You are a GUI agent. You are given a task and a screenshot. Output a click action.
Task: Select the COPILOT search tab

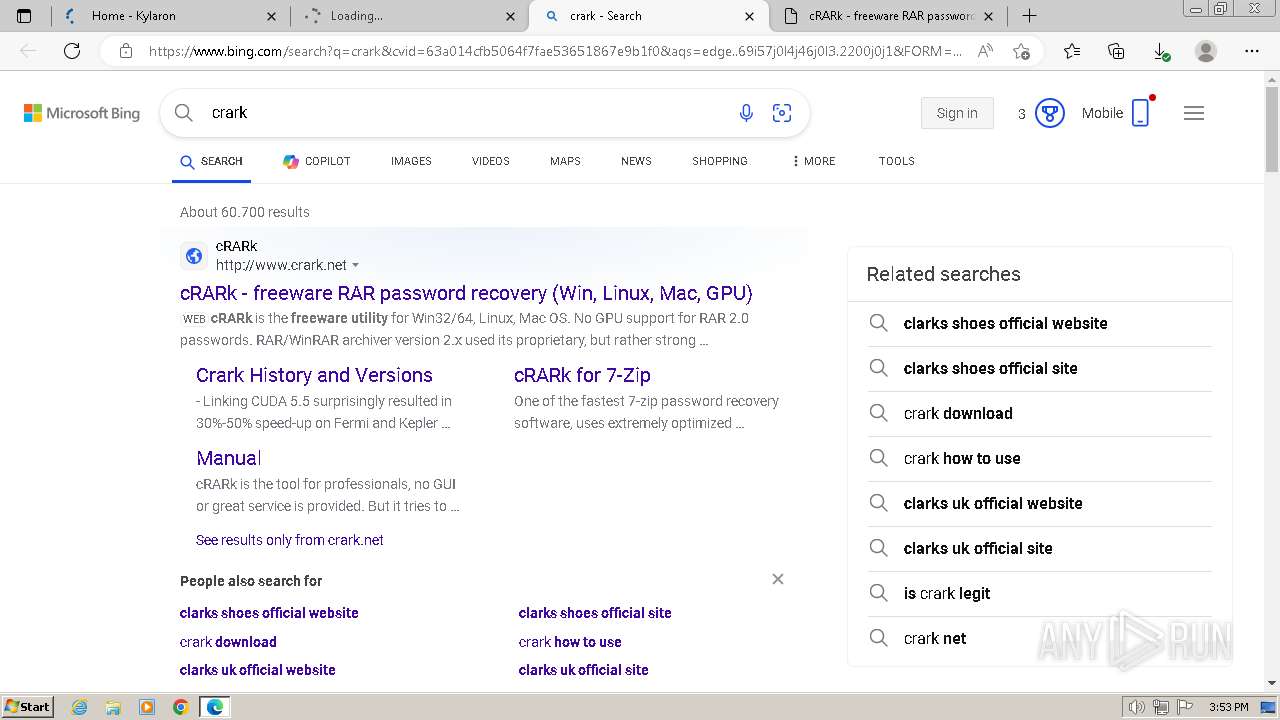pos(317,161)
